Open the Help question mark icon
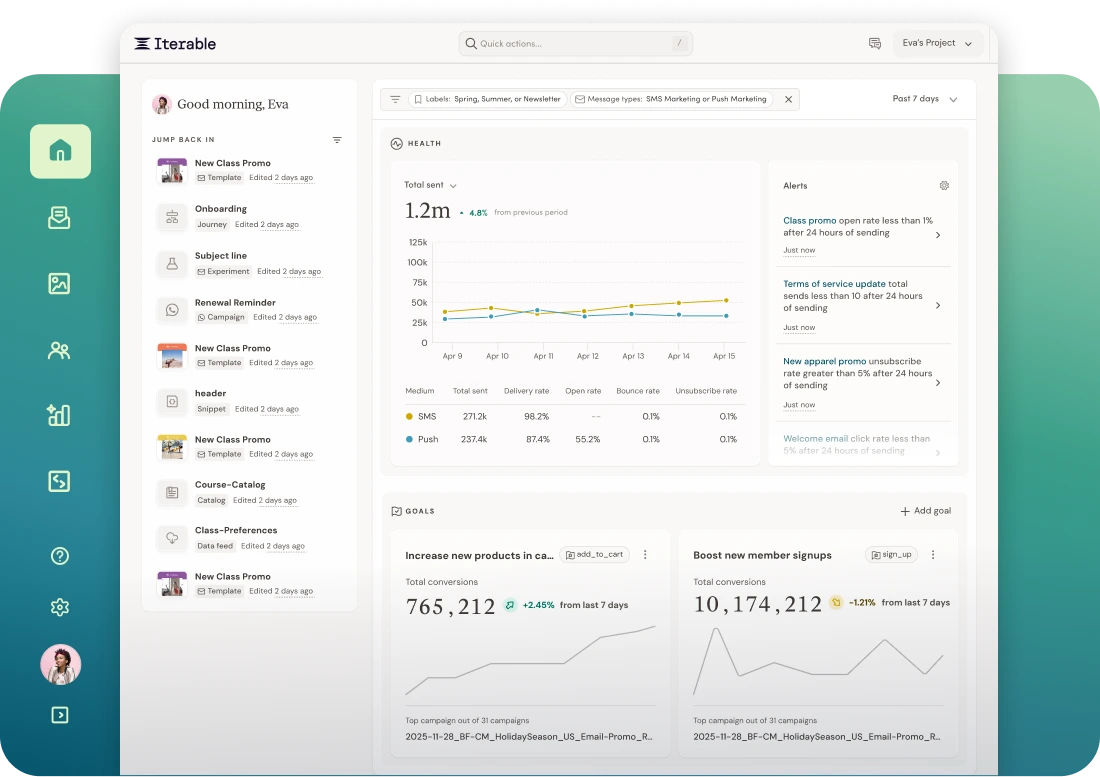Screen dimensions: 1100x777 point(60,556)
